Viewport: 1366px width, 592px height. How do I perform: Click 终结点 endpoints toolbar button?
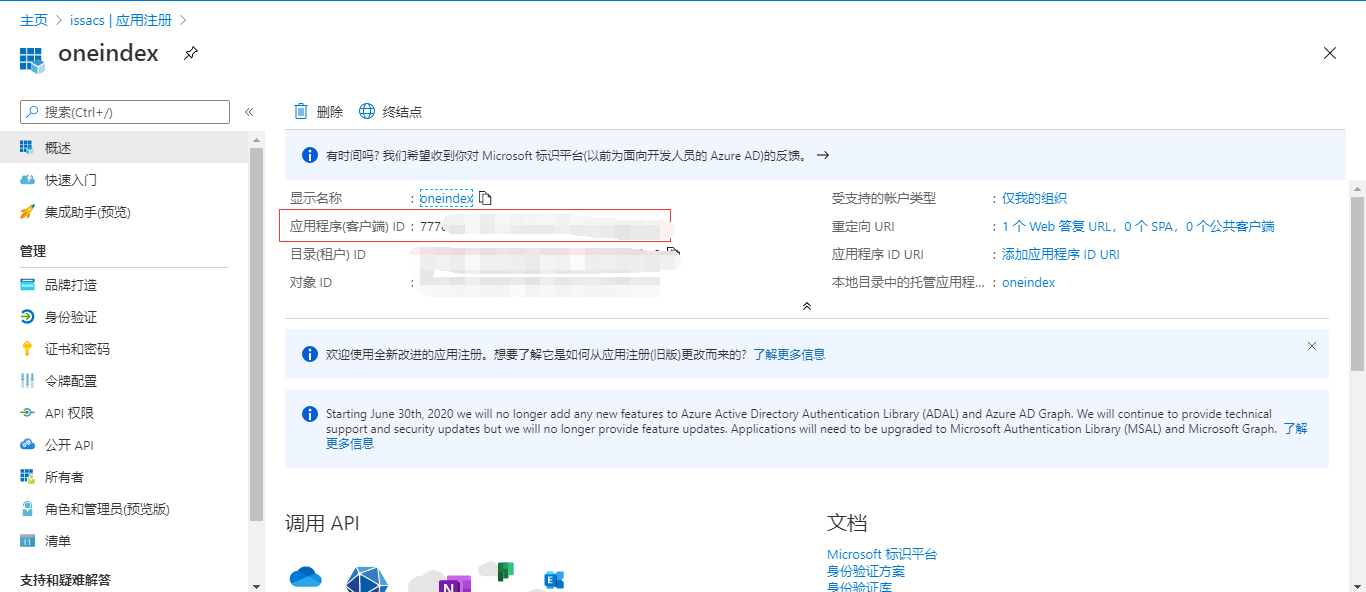390,111
